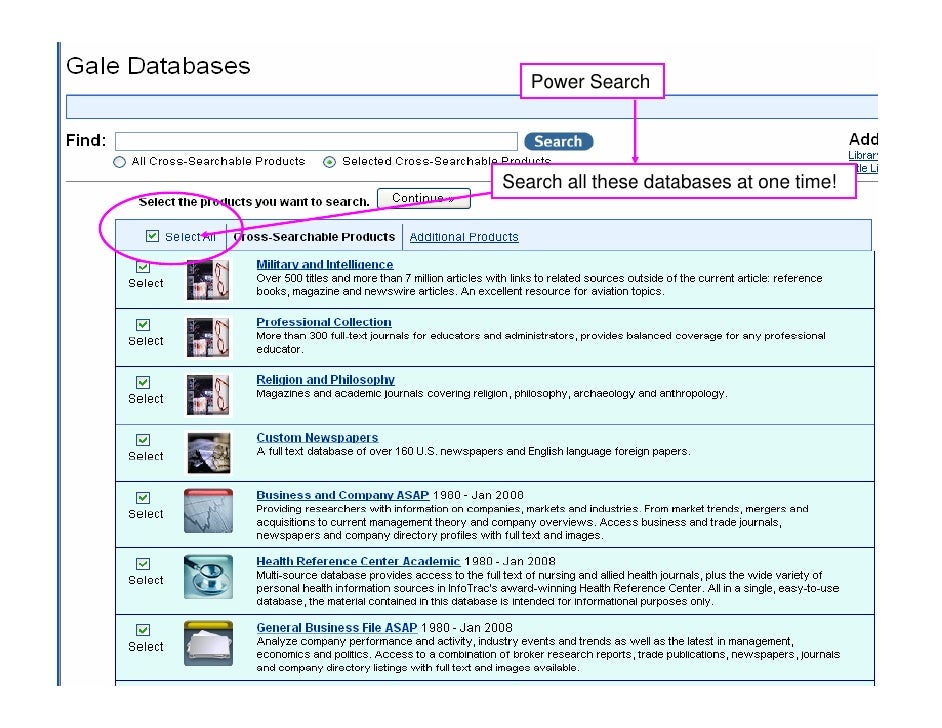Screen dimensions: 942x728
Task: Click the General Business File ASAP folder icon
Action: click(208, 643)
